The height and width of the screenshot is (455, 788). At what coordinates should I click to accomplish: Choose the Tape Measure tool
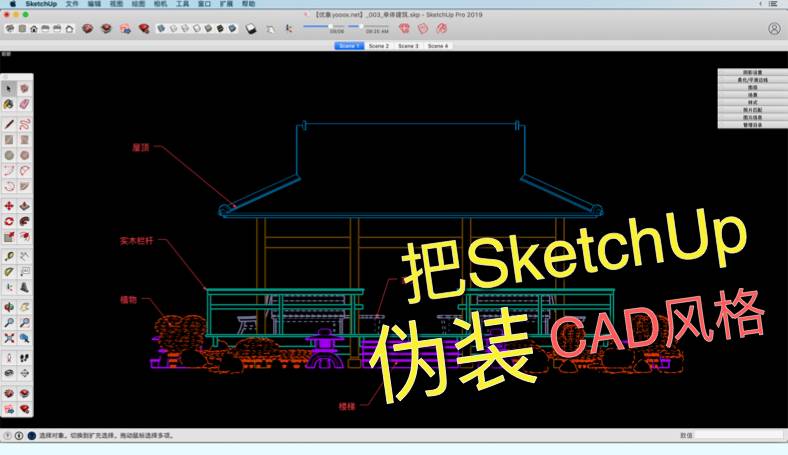pyautogui.click(x=10, y=256)
